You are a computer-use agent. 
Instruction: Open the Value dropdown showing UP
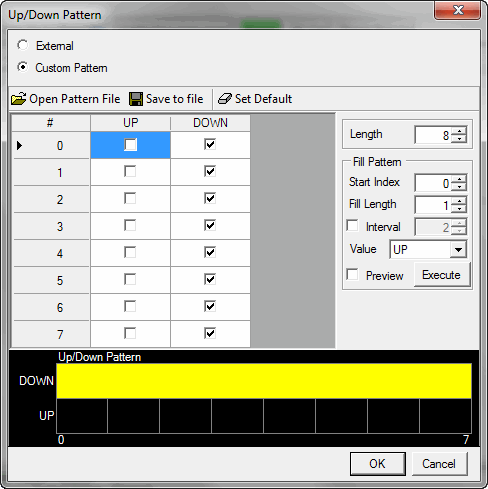[x=458, y=249]
